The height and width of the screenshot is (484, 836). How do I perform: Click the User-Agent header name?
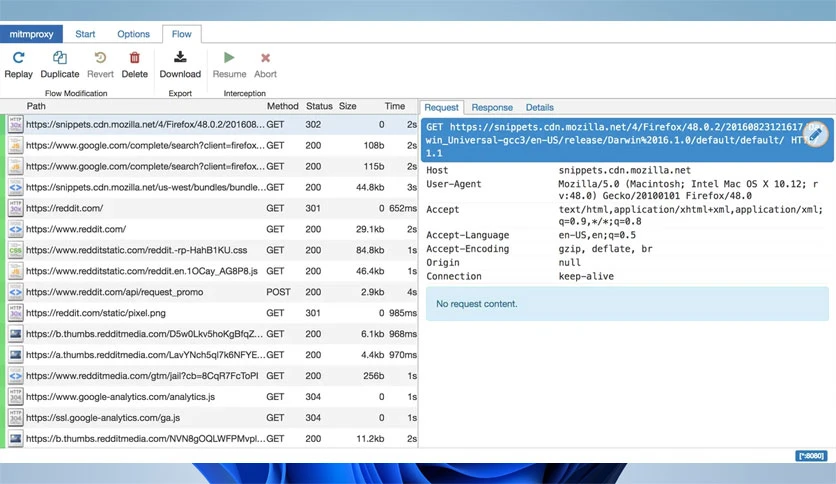pyautogui.click(x=454, y=184)
